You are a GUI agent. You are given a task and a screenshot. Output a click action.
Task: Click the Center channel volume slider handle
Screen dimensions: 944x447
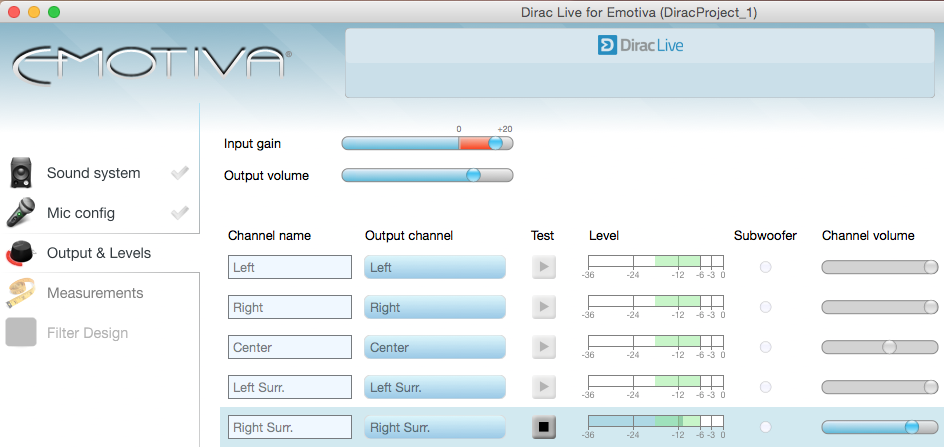tap(889, 347)
